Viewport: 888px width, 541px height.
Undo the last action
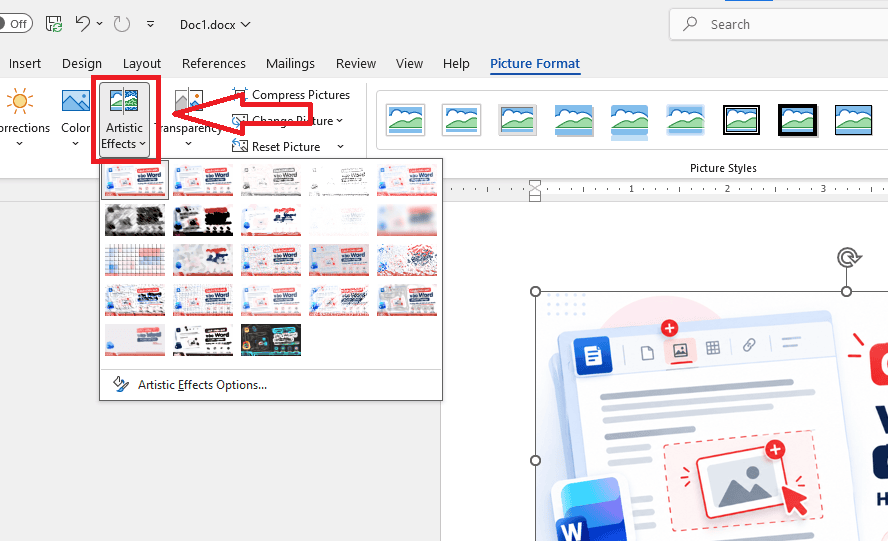(83, 24)
